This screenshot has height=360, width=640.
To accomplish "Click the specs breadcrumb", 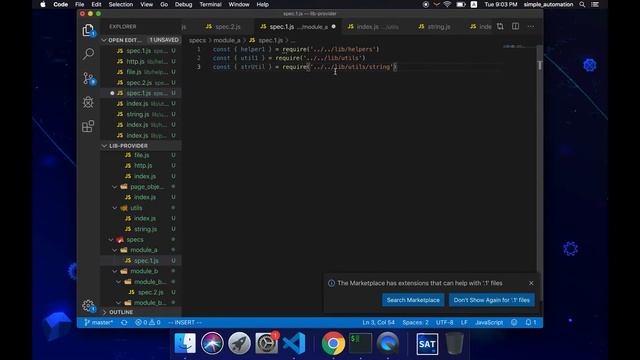I will pos(197,40).
